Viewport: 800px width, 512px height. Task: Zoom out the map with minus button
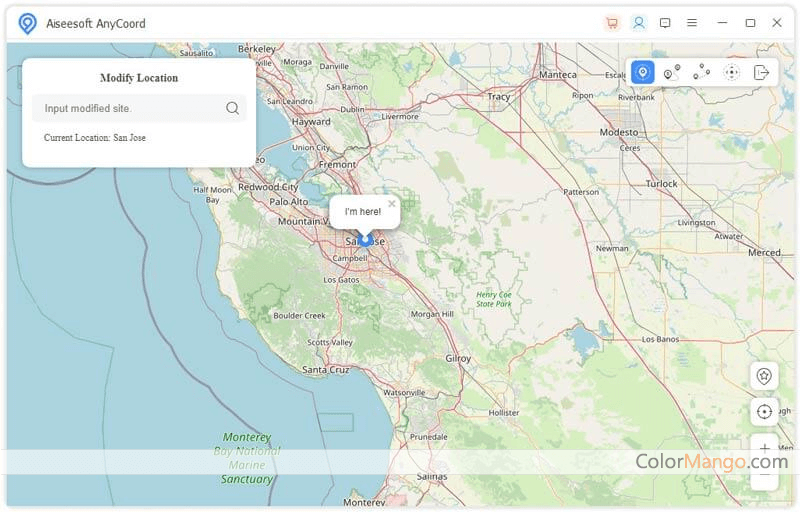764,480
